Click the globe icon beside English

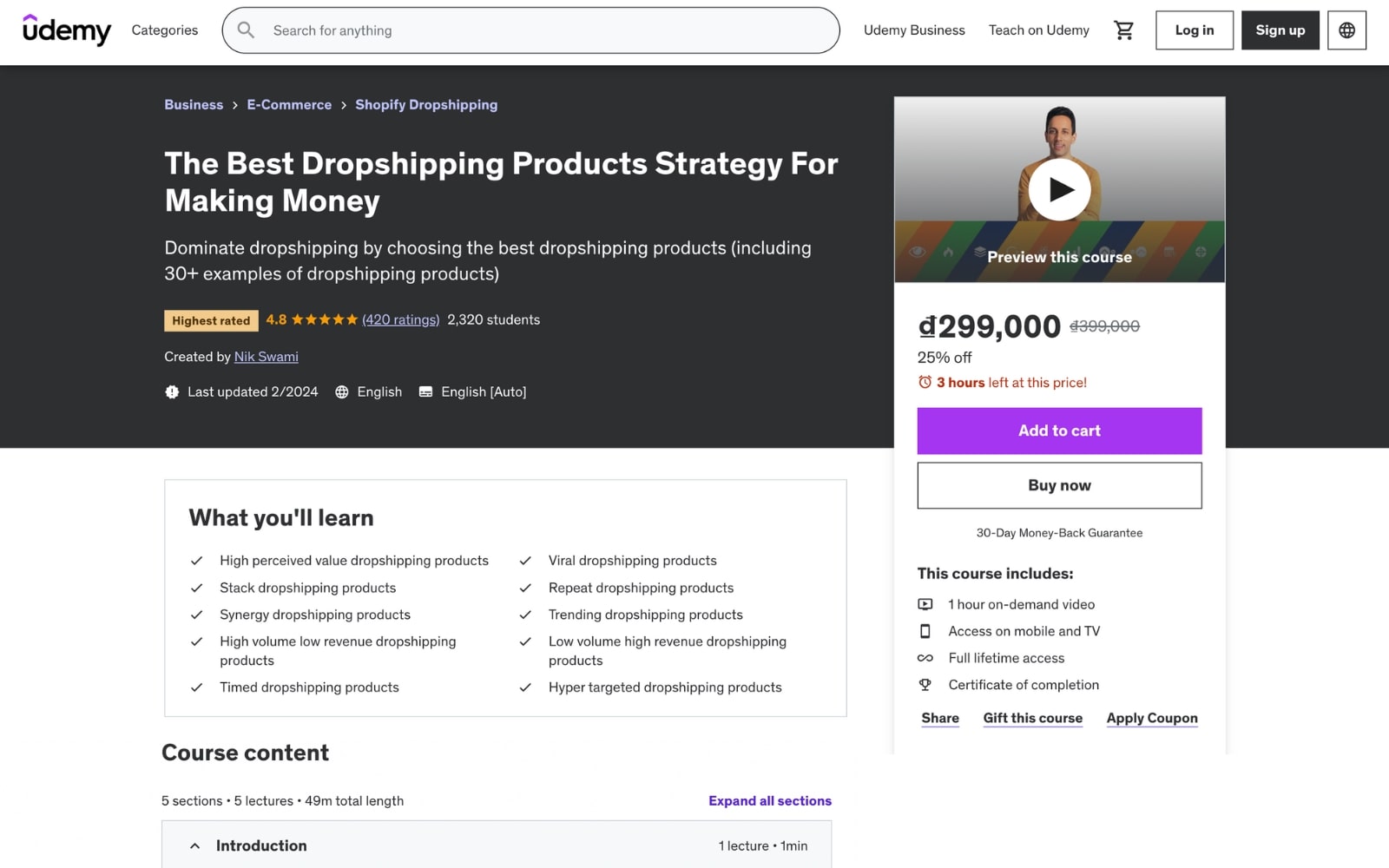click(342, 392)
